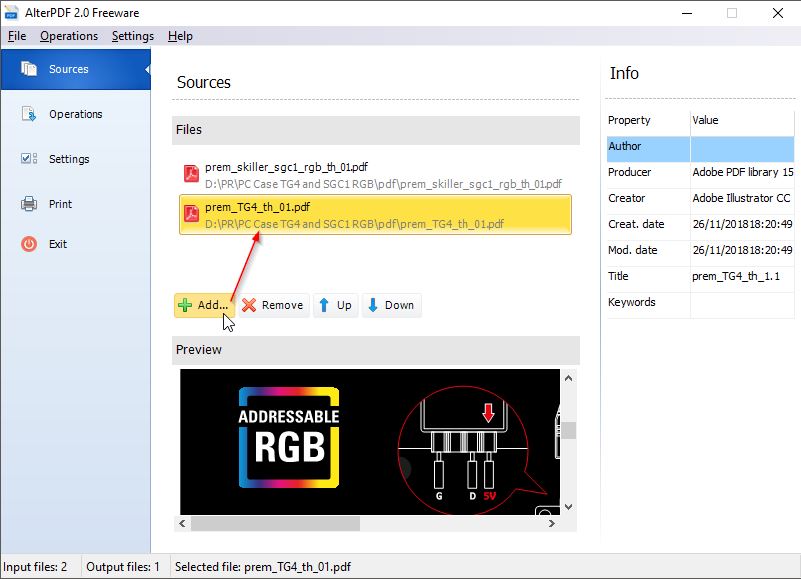Click the blue down arrow icon
Screen dimensions: 801x579
pyautogui.click(x=373, y=305)
